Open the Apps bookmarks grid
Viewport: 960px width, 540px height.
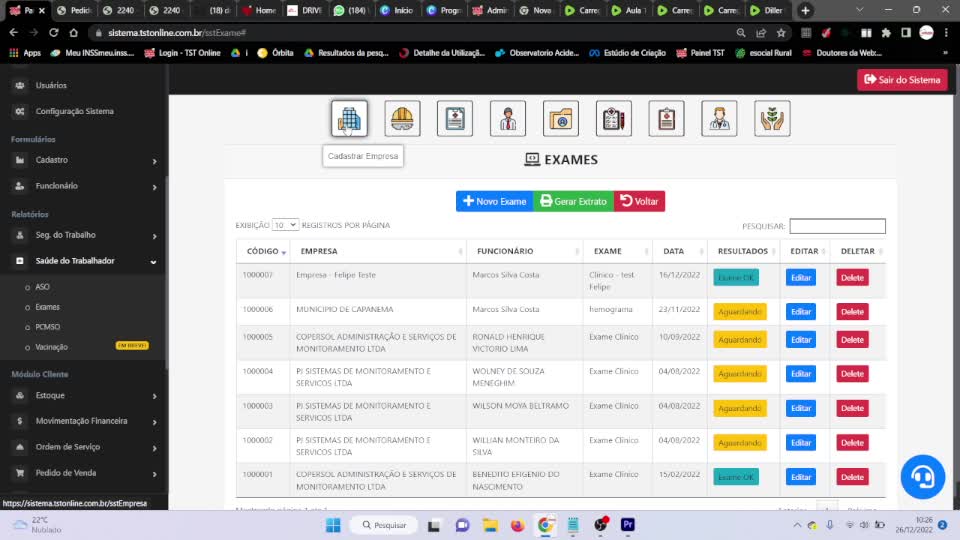tap(25, 53)
